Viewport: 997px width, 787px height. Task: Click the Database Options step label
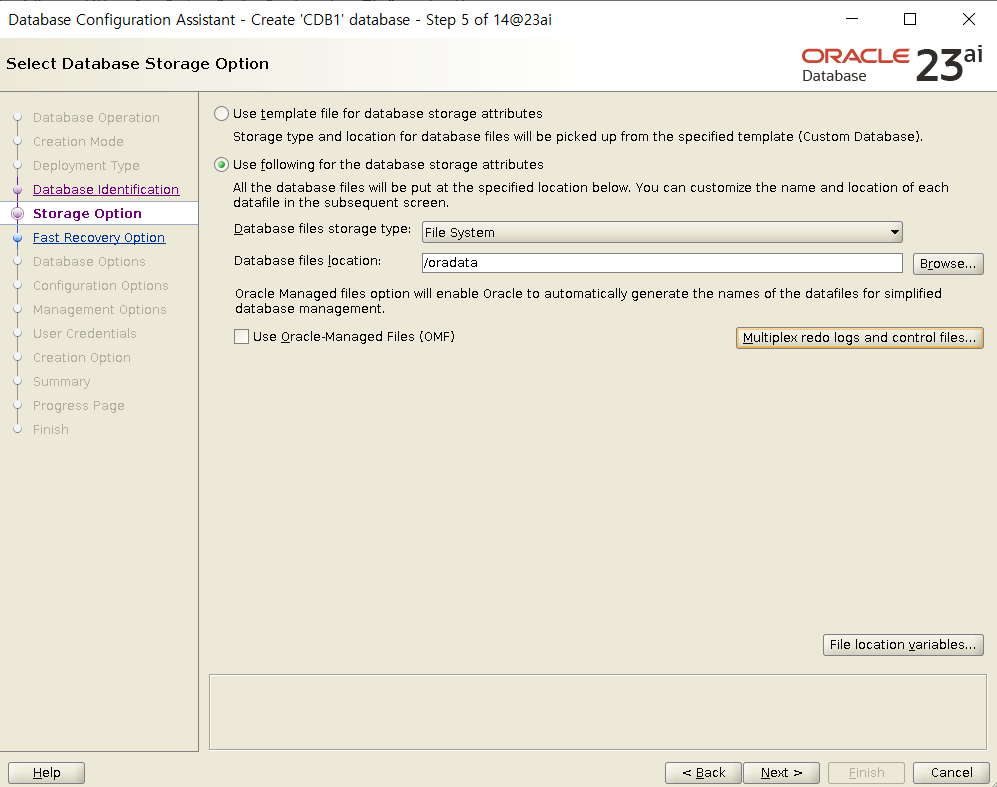89,262
